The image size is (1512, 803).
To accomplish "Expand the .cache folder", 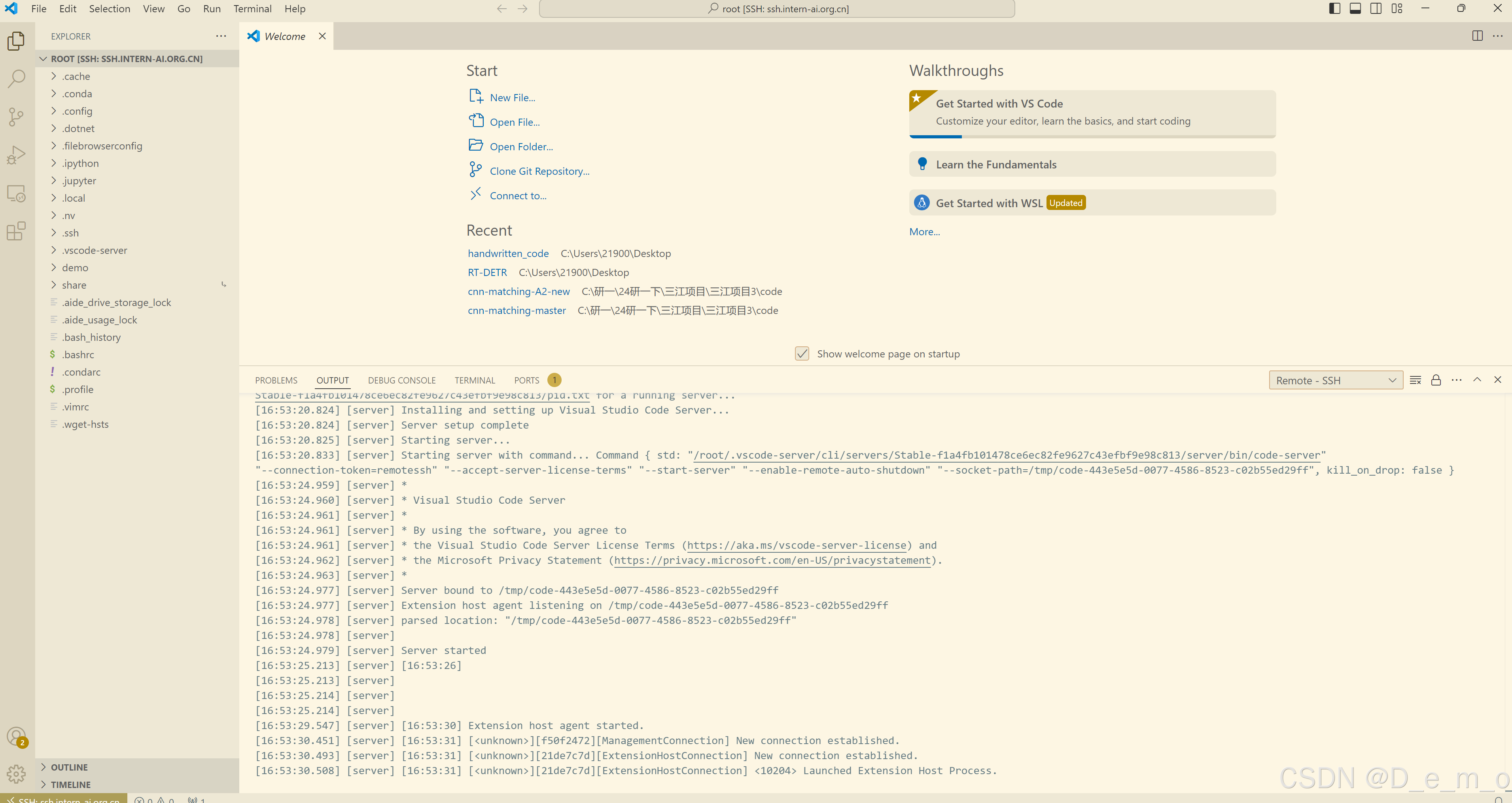I will tap(137, 76).
